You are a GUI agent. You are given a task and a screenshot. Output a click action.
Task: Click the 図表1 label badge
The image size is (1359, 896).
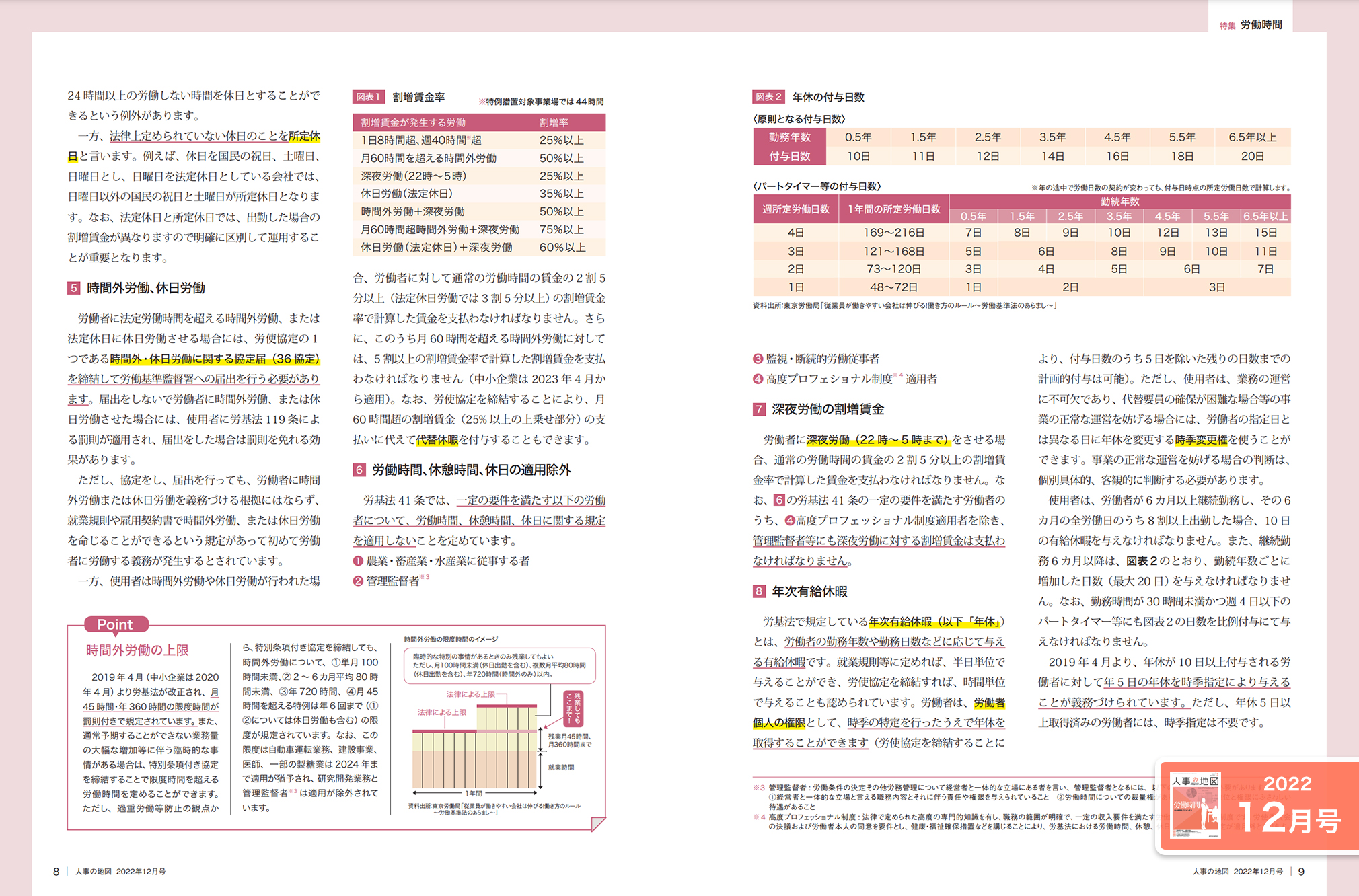(x=369, y=97)
